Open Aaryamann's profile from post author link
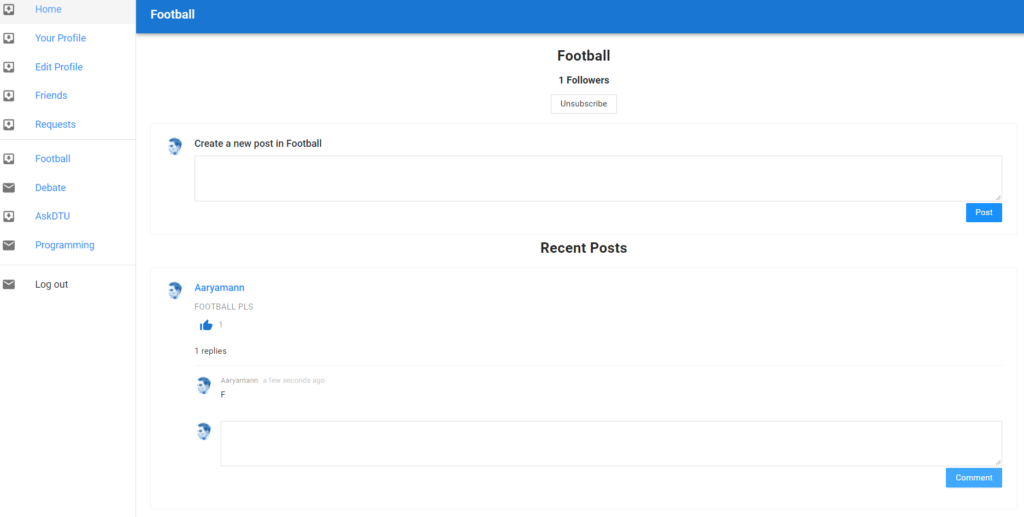 click(x=219, y=287)
